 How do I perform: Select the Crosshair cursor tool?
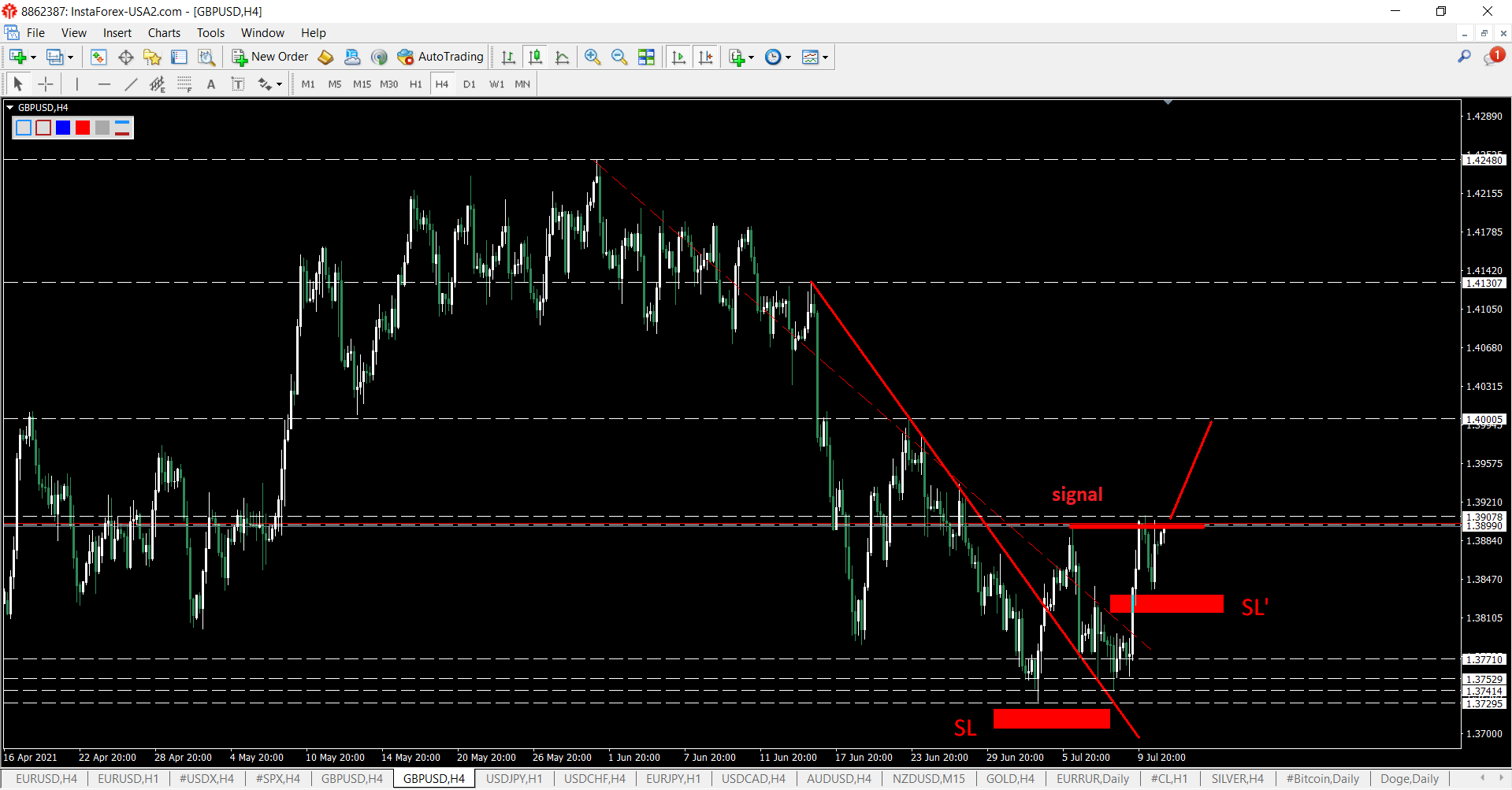[x=46, y=84]
